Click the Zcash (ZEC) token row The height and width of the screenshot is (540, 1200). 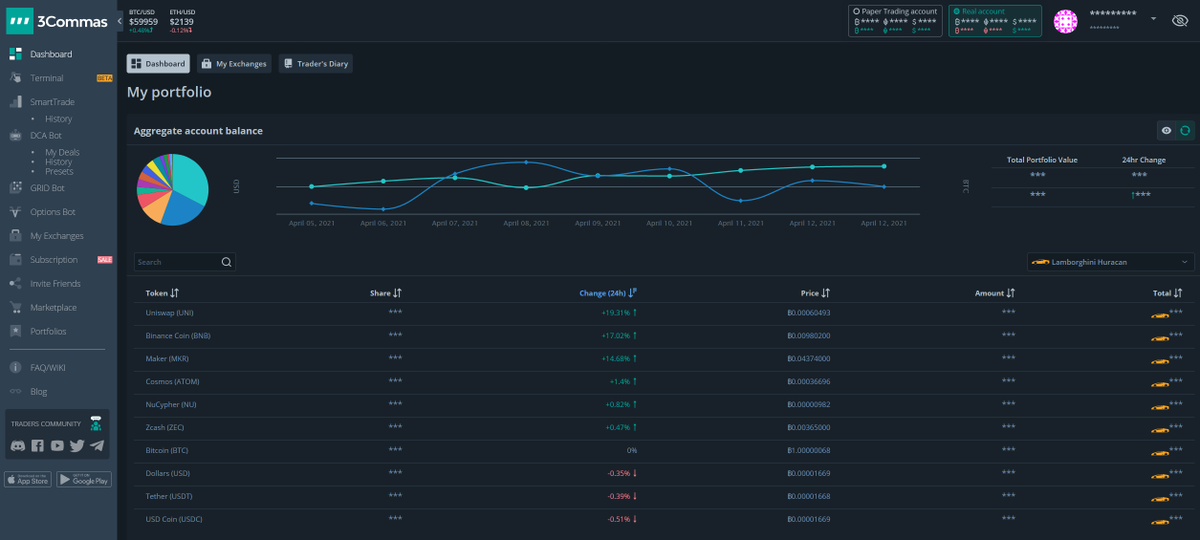pos(664,428)
